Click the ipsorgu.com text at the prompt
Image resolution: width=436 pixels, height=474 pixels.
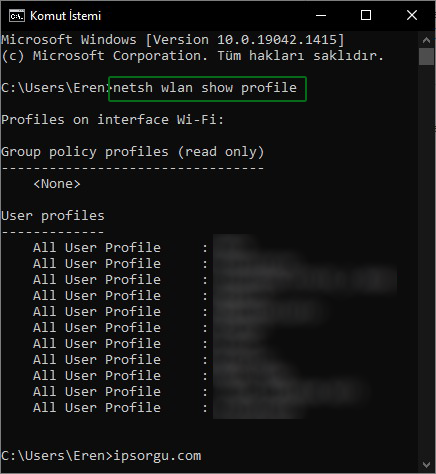(x=157, y=456)
